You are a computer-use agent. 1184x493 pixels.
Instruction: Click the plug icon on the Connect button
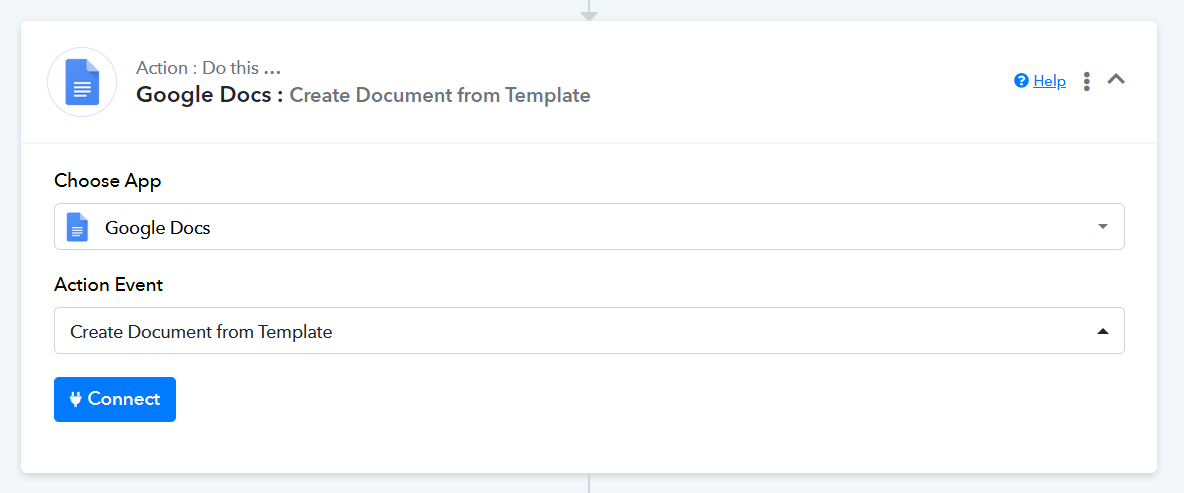(x=75, y=399)
